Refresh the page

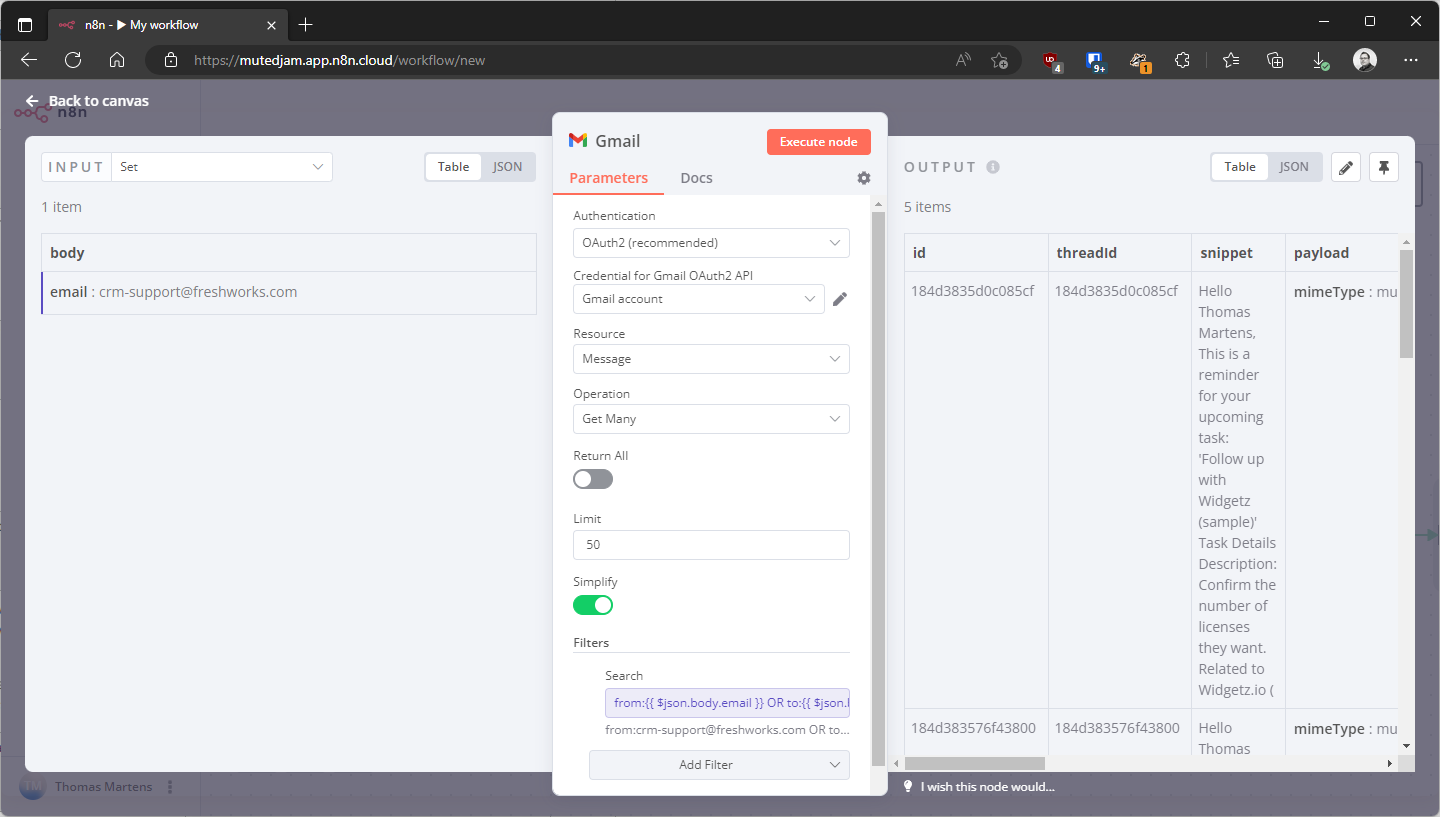(72, 60)
